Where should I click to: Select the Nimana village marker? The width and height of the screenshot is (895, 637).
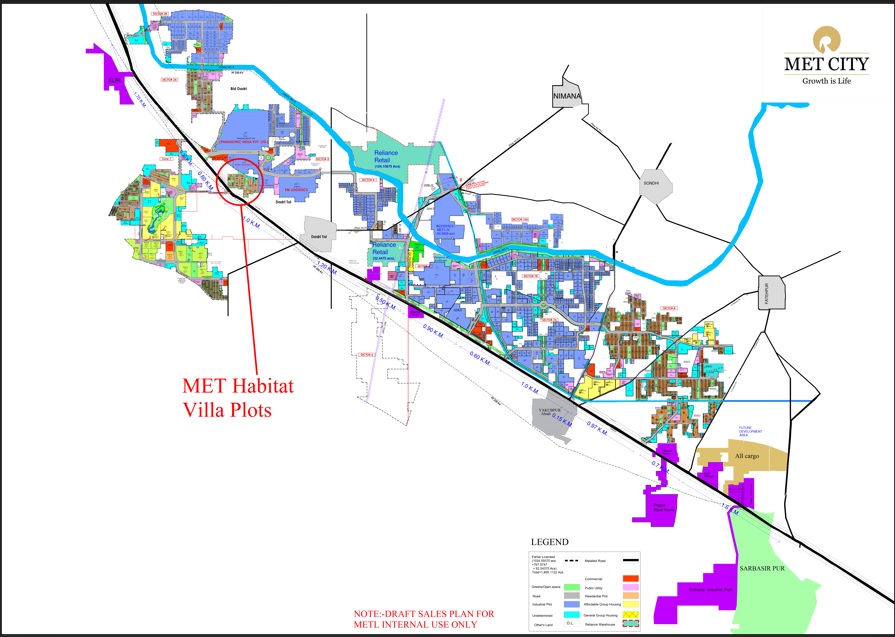pos(565,96)
